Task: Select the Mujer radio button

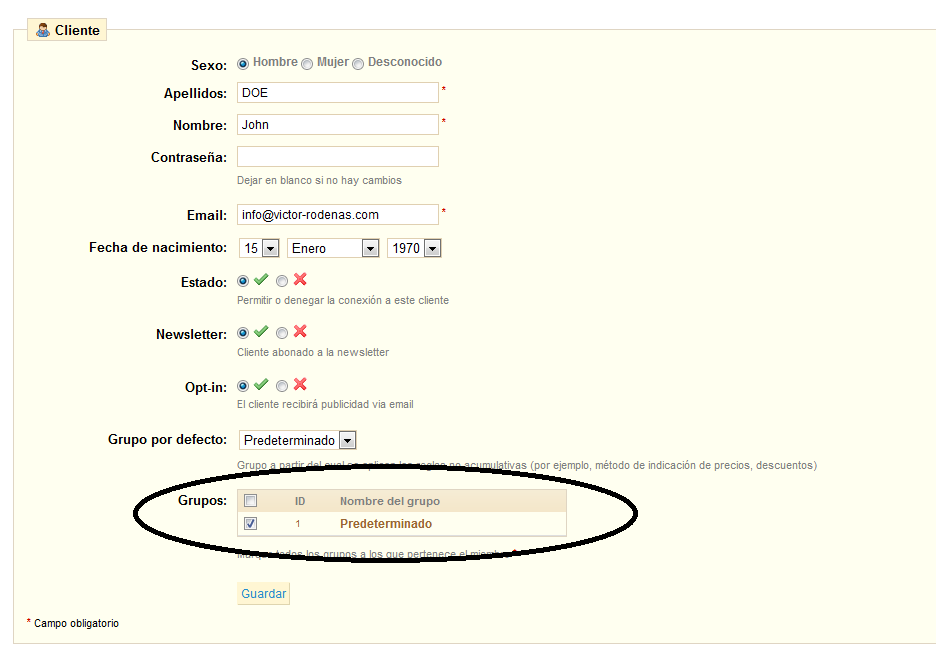Action: point(307,64)
